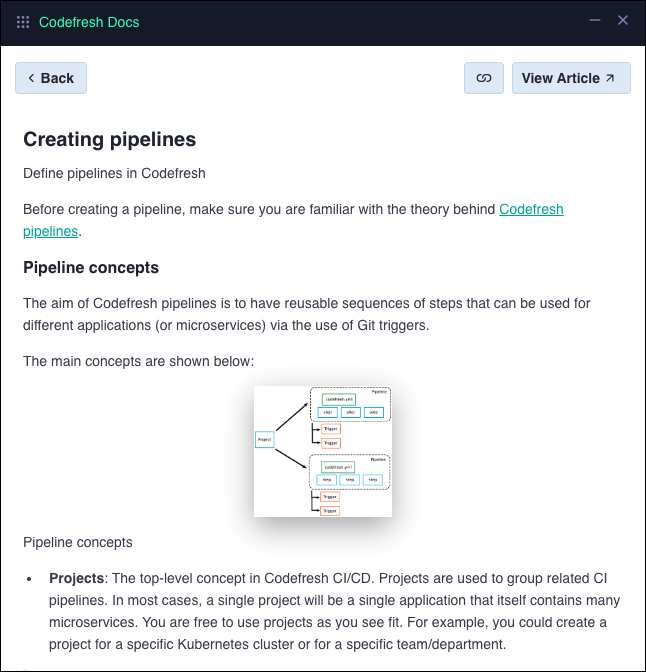Screen dimensions: 646x672
Task: Click the external arrow icon on View Article
Action: (610, 78)
